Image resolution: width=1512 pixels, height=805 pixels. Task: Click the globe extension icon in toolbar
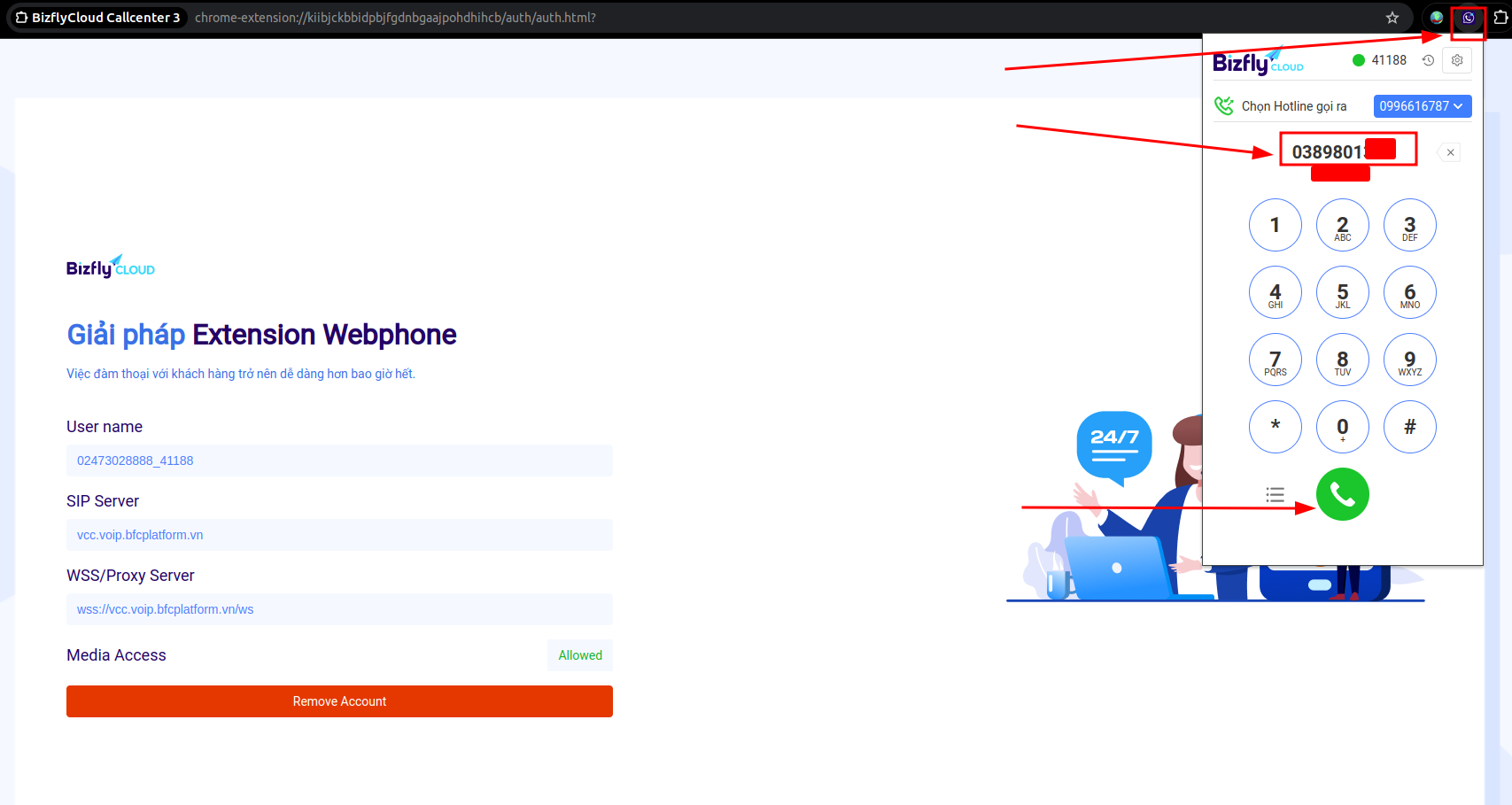coord(1437,18)
